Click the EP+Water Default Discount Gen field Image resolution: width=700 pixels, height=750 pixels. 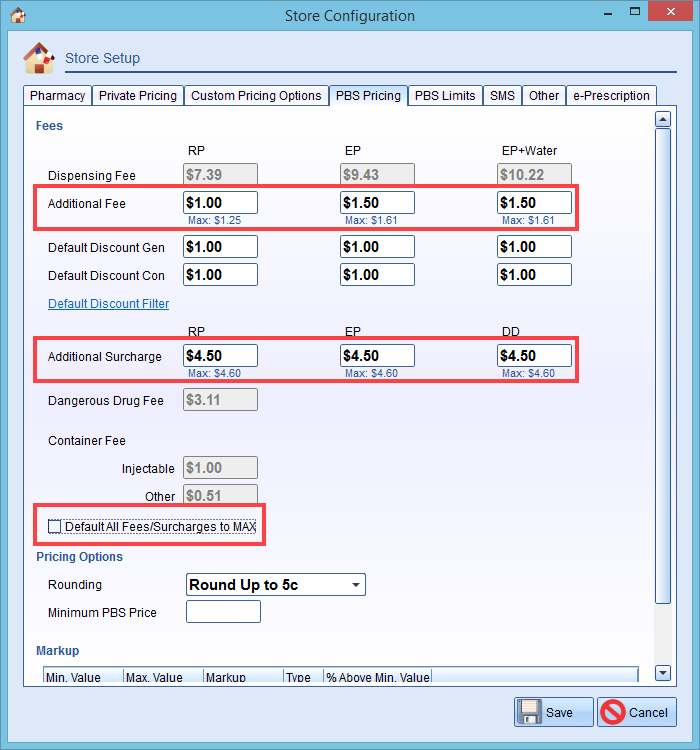point(534,247)
